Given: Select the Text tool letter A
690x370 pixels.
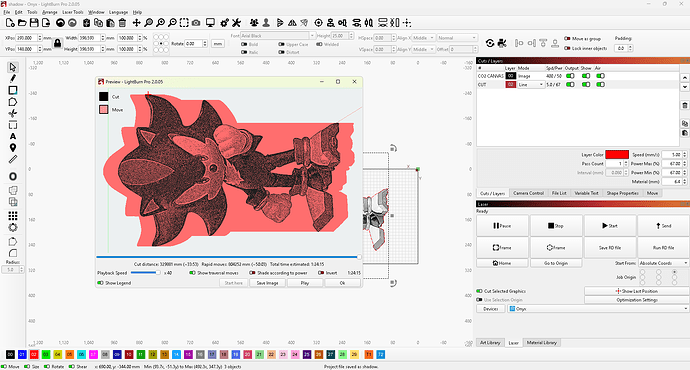Looking at the screenshot, I should tap(13, 136).
